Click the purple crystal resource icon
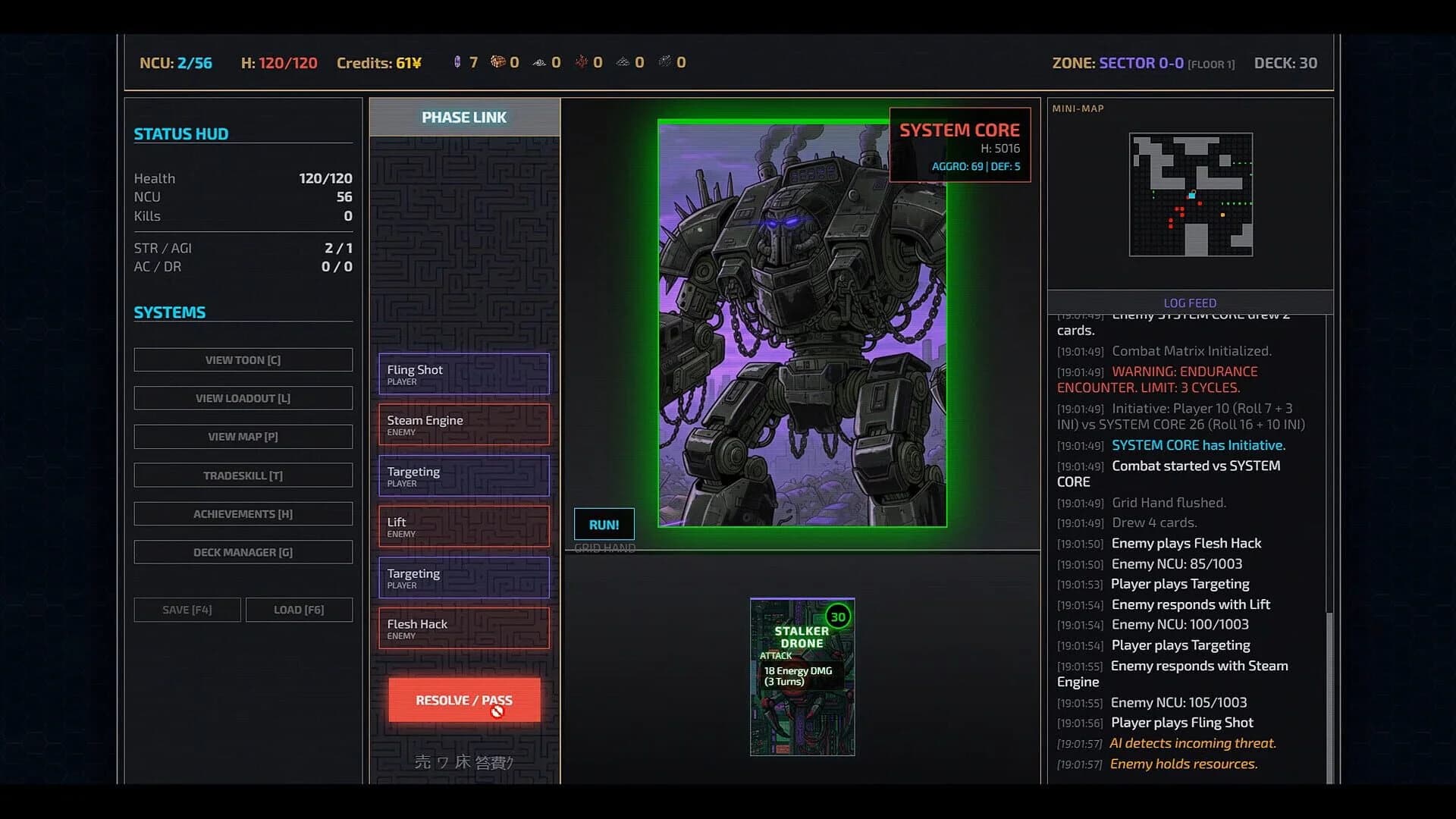This screenshot has width=1456, height=819. pos(457,63)
